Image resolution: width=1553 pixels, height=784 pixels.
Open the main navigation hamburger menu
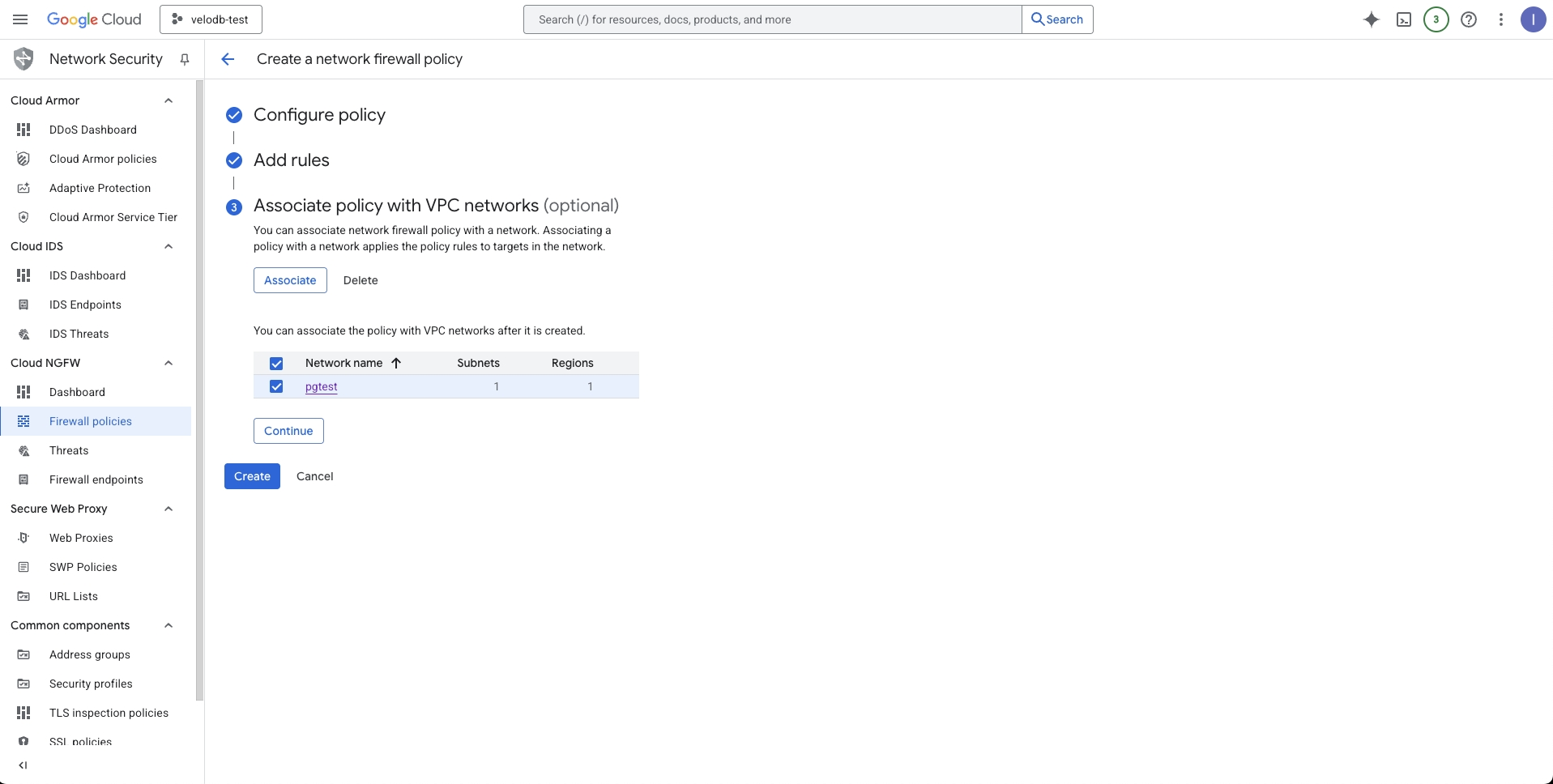tap(20, 19)
